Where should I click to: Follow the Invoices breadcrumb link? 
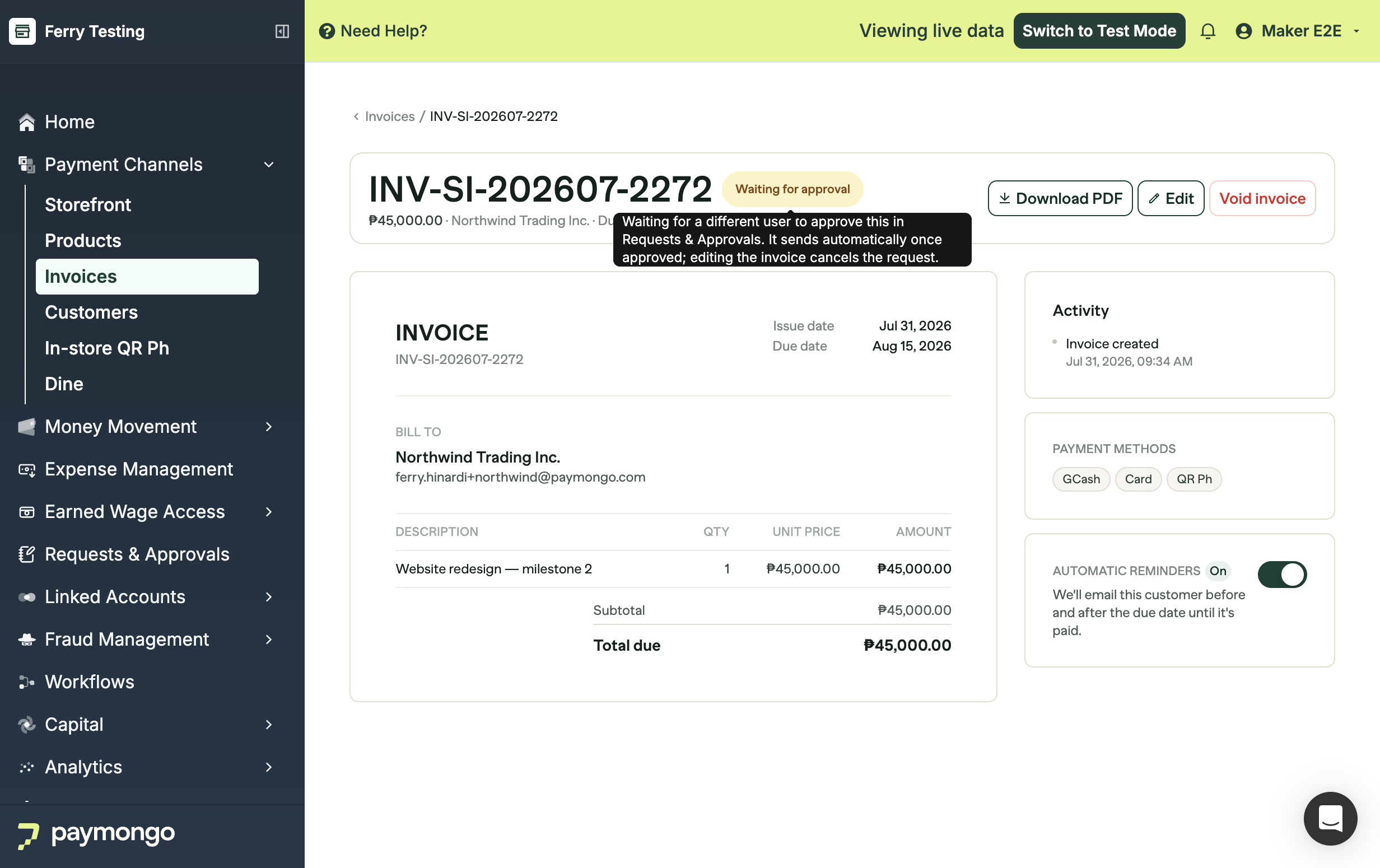click(x=390, y=116)
